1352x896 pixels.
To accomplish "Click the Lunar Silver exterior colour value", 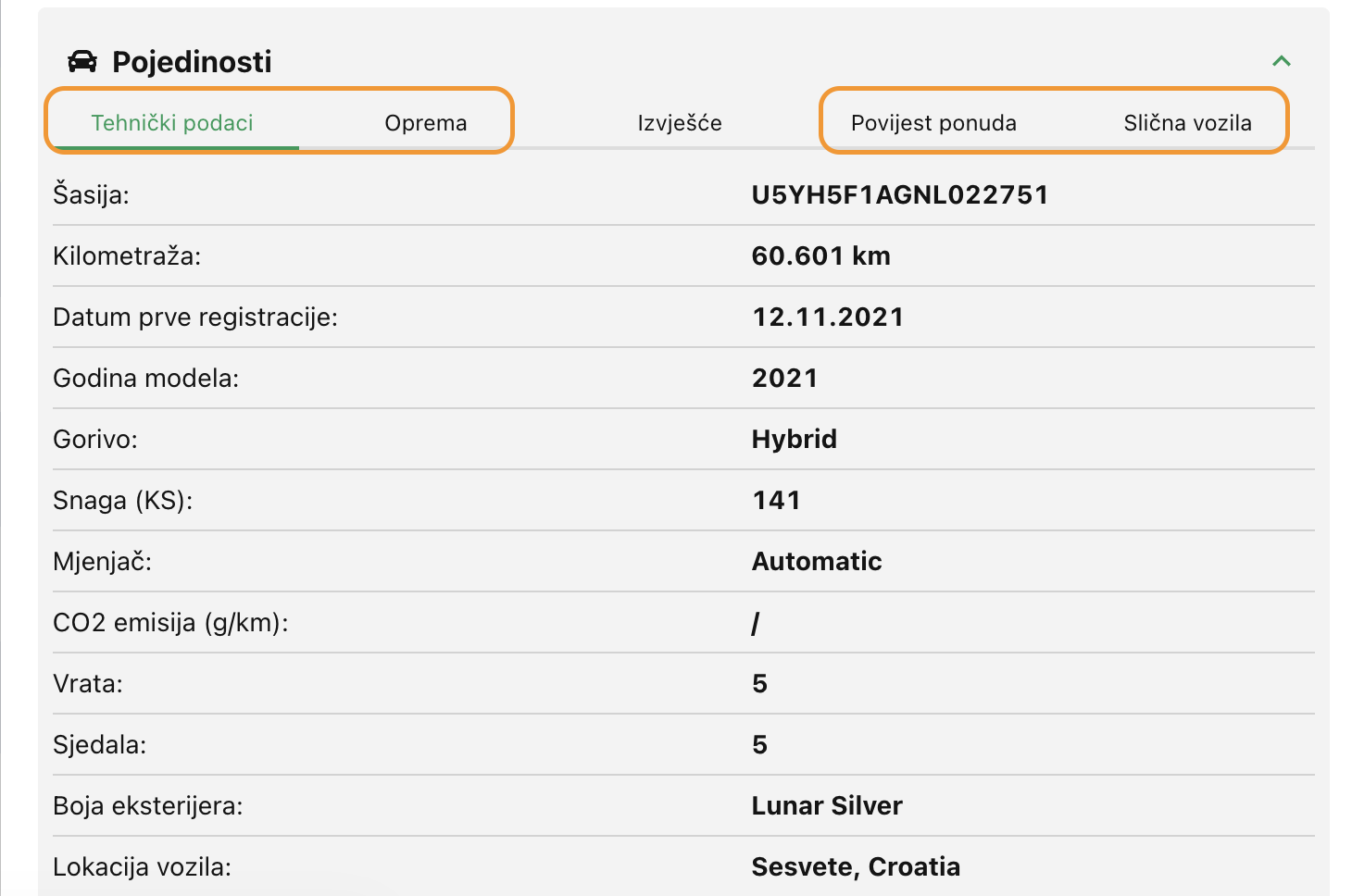I will coord(826,805).
